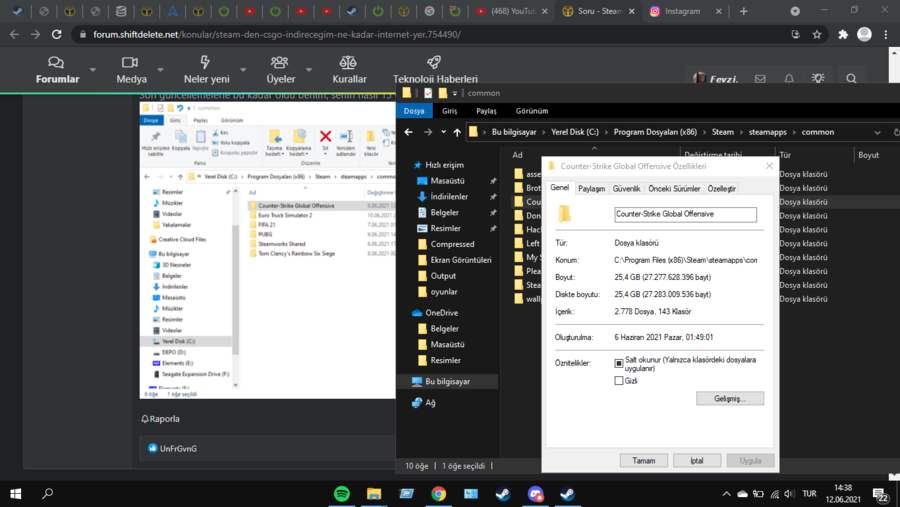This screenshot has height=507, width=900.
Task: Open the forum messages envelope icon
Action: [760, 79]
